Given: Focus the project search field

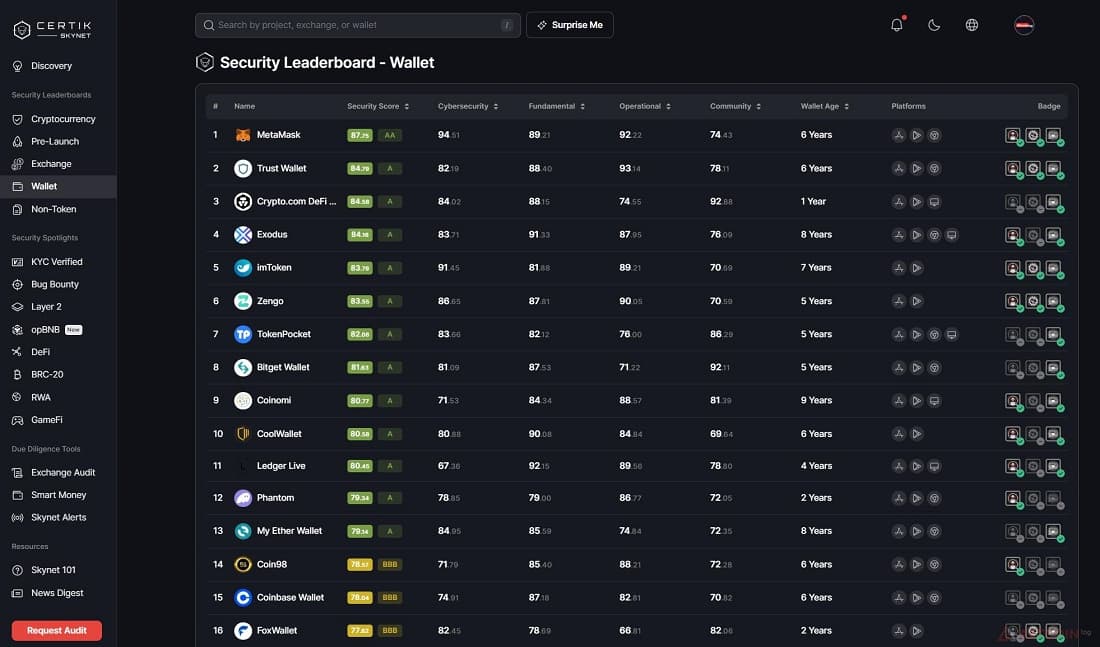Looking at the screenshot, I should coord(358,25).
